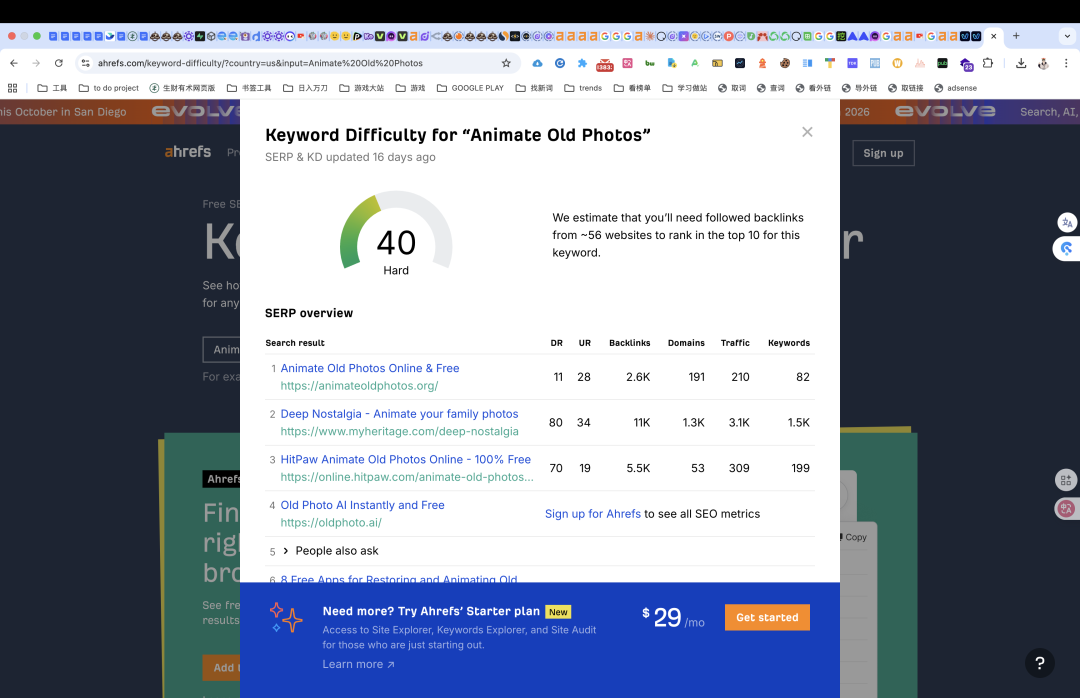Click the translate floating icon

click(1067, 222)
